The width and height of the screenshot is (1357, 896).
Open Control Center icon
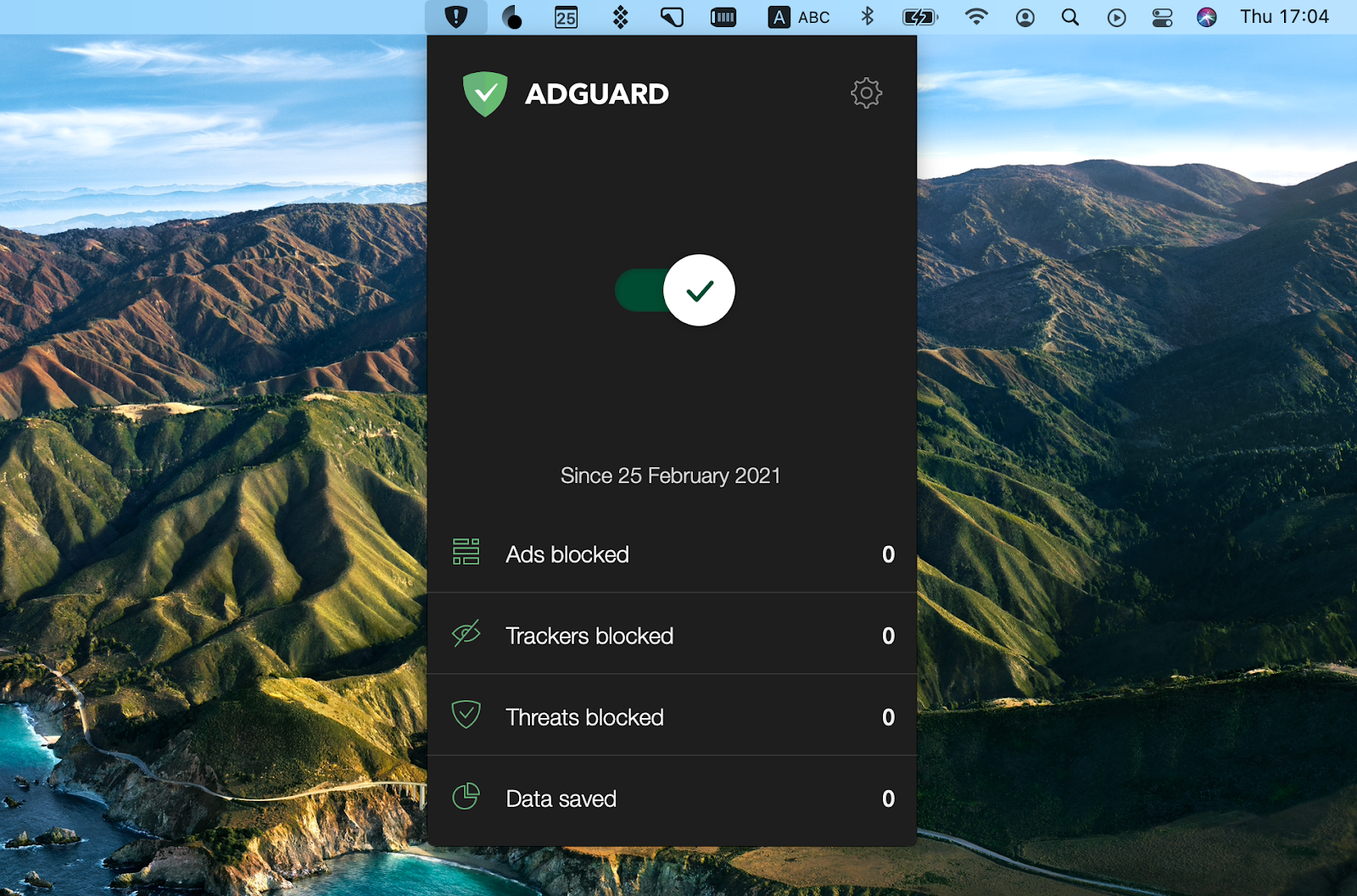(1162, 17)
